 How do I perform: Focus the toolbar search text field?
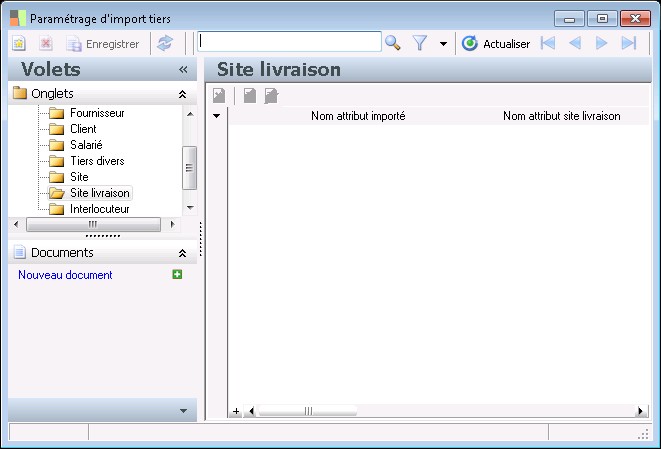click(x=289, y=42)
